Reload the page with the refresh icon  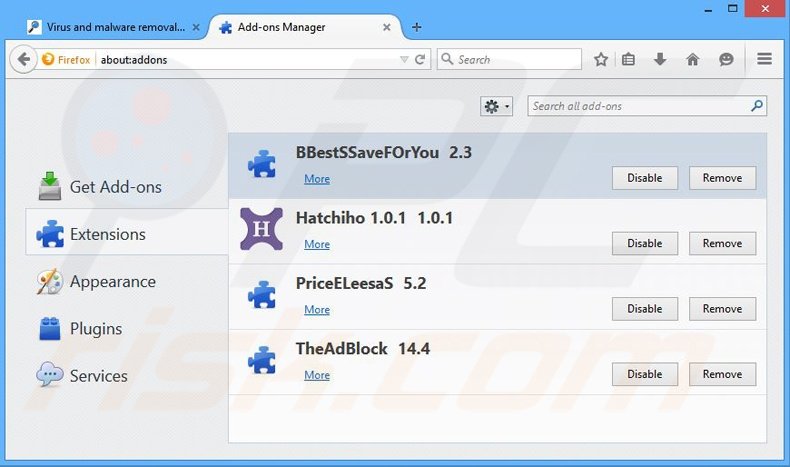point(420,59)
